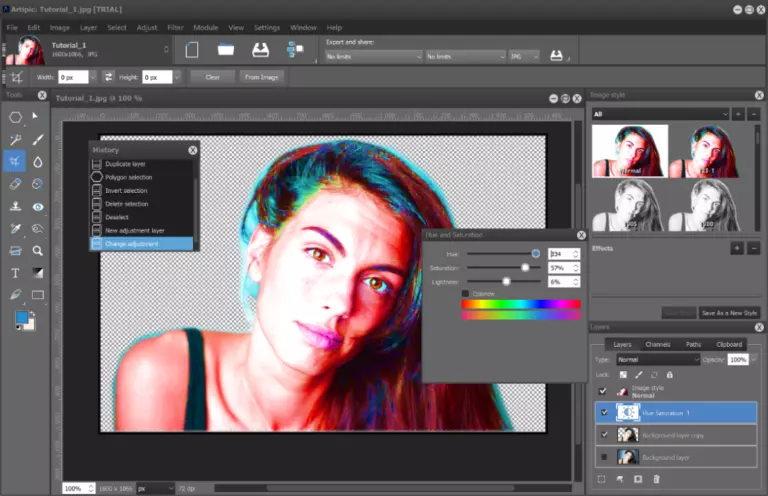Expand the Image style All dropdown
Viewport: 768px width, 496px height.
click(659, 114)
